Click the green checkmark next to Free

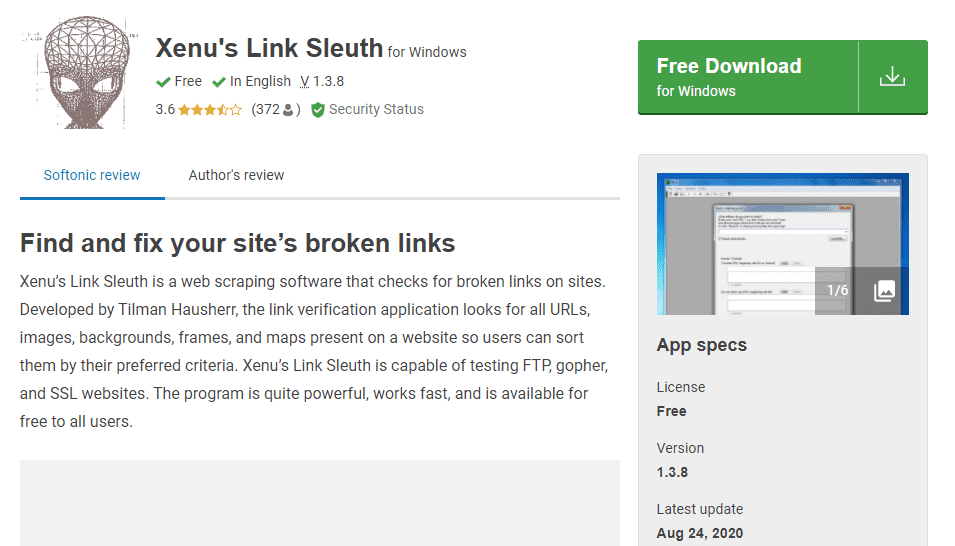tap(163, 82)
